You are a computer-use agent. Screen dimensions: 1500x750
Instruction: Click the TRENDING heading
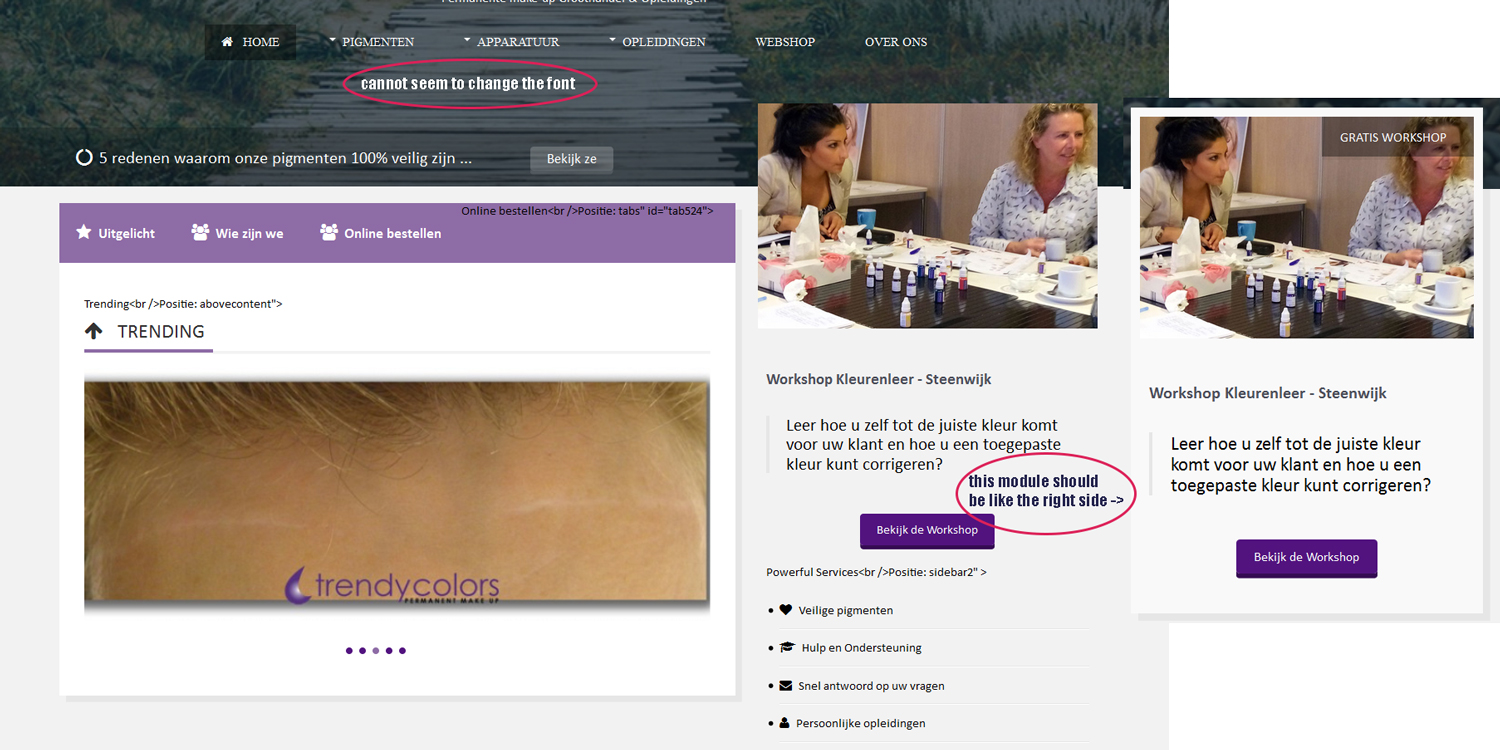tap(161, 331)
